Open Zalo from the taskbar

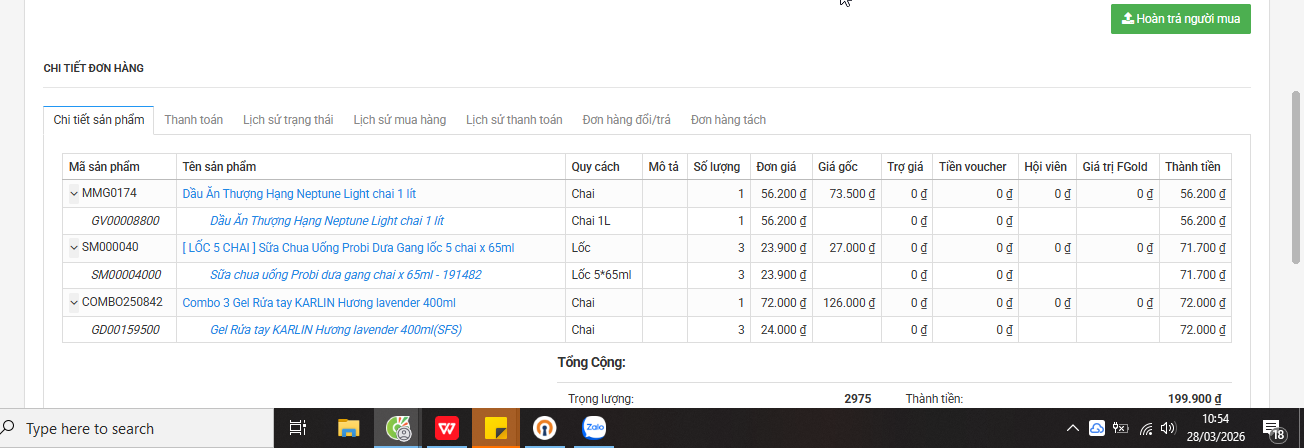click(x=596, y=428)
